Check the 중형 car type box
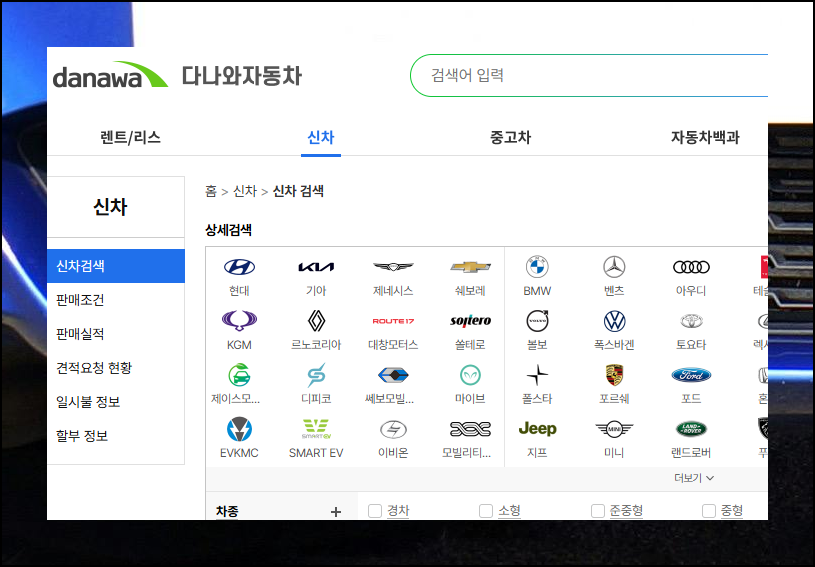815x567 pixels. click(709, 511)
